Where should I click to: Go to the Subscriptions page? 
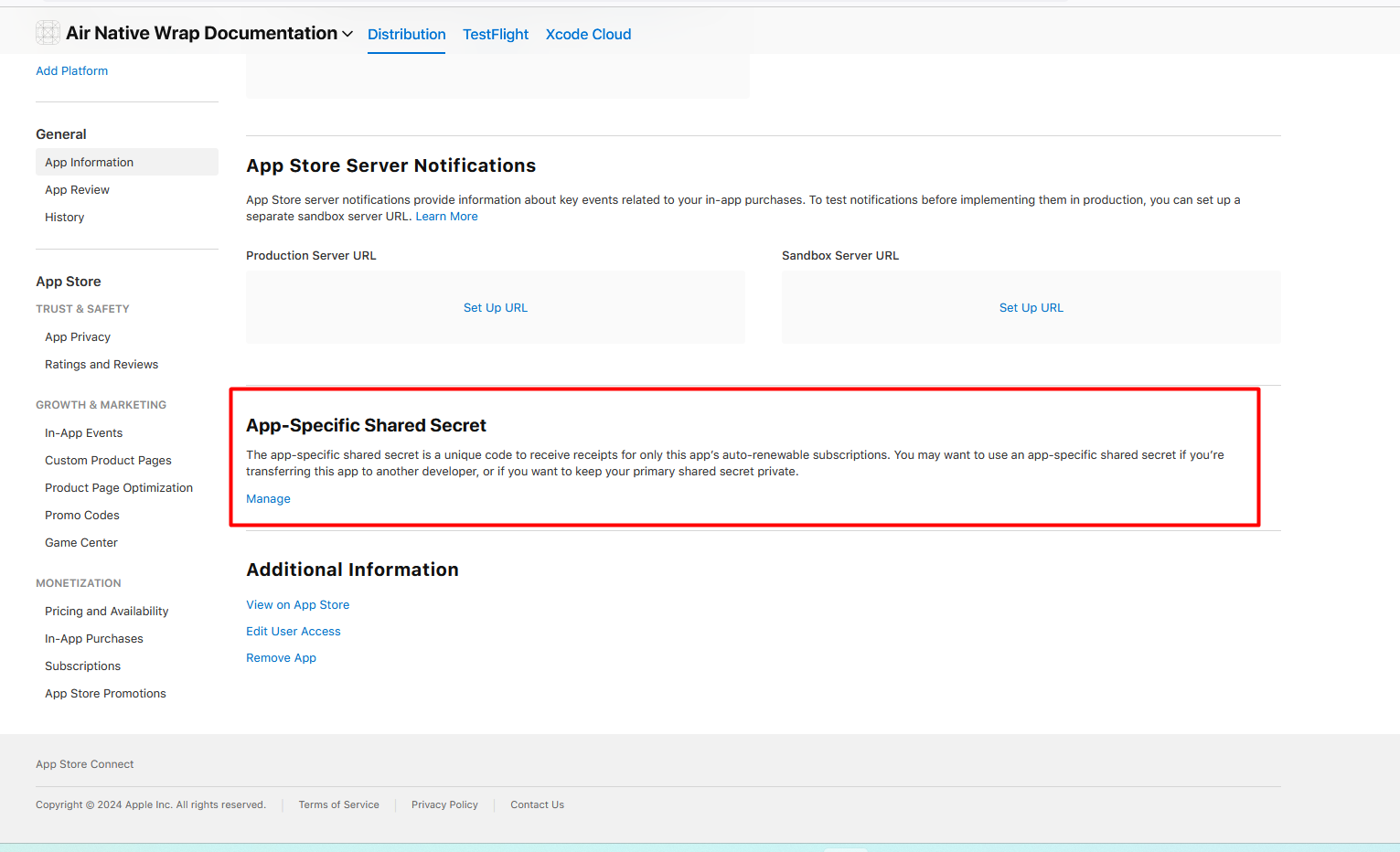coord(82,666)
